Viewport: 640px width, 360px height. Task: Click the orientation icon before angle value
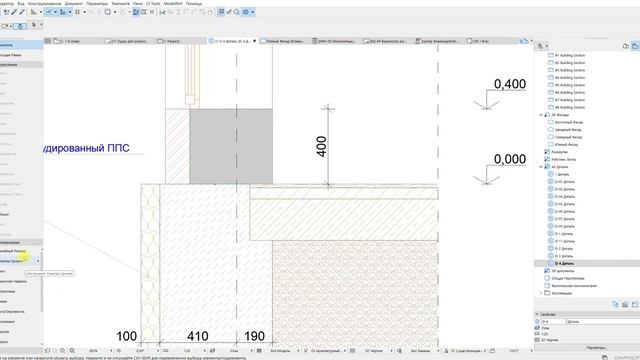[x=119, y=351]
